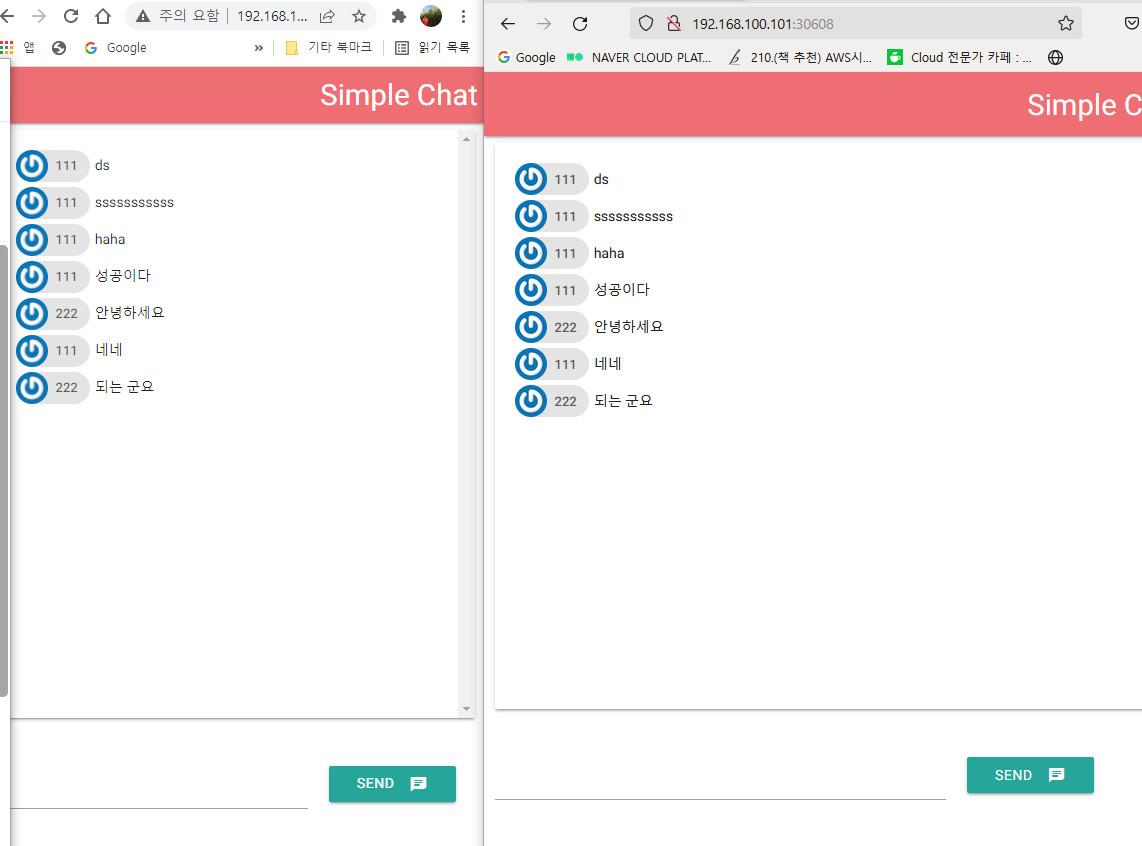Image resolution: width=1142 pixels, height=846 pixels.
Task: Click the scroll-down arrow in the left chat
Action: [466, 709]
